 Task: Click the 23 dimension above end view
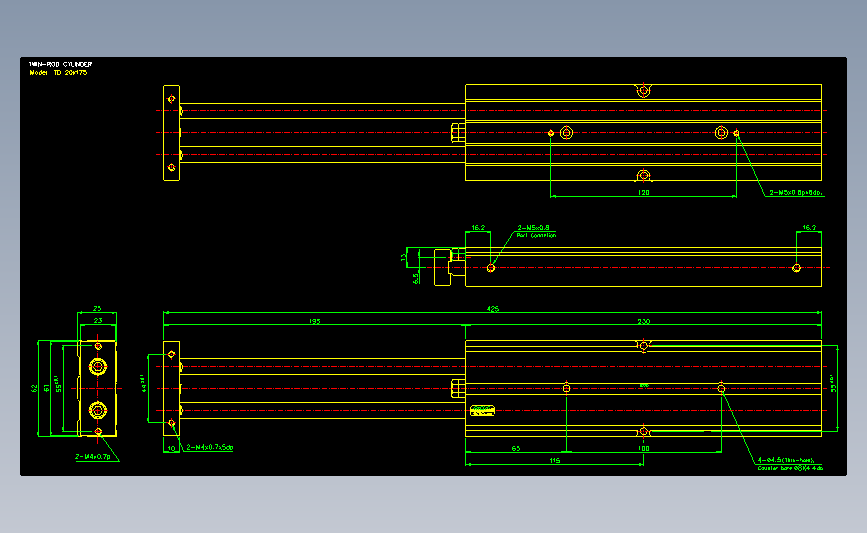click(x=98, y=321)
